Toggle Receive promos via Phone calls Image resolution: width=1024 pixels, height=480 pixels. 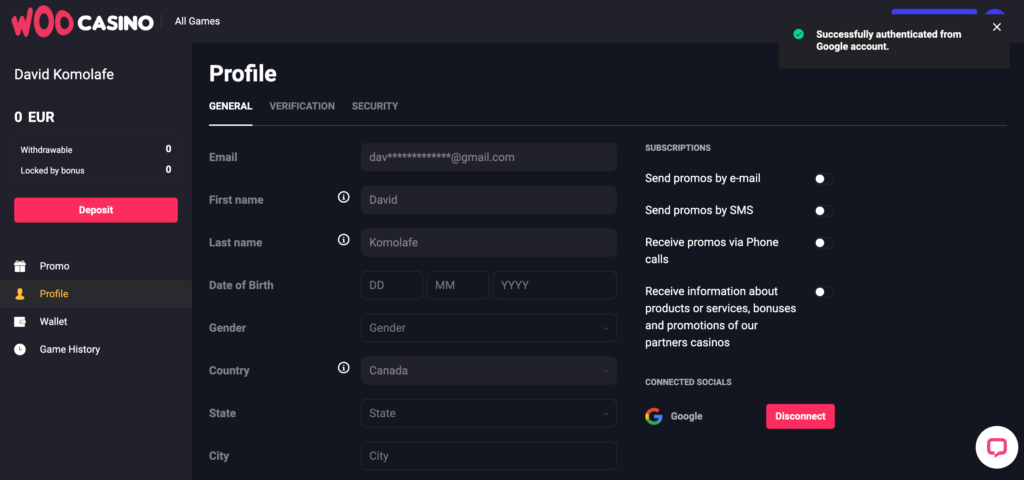pos(824,243)
